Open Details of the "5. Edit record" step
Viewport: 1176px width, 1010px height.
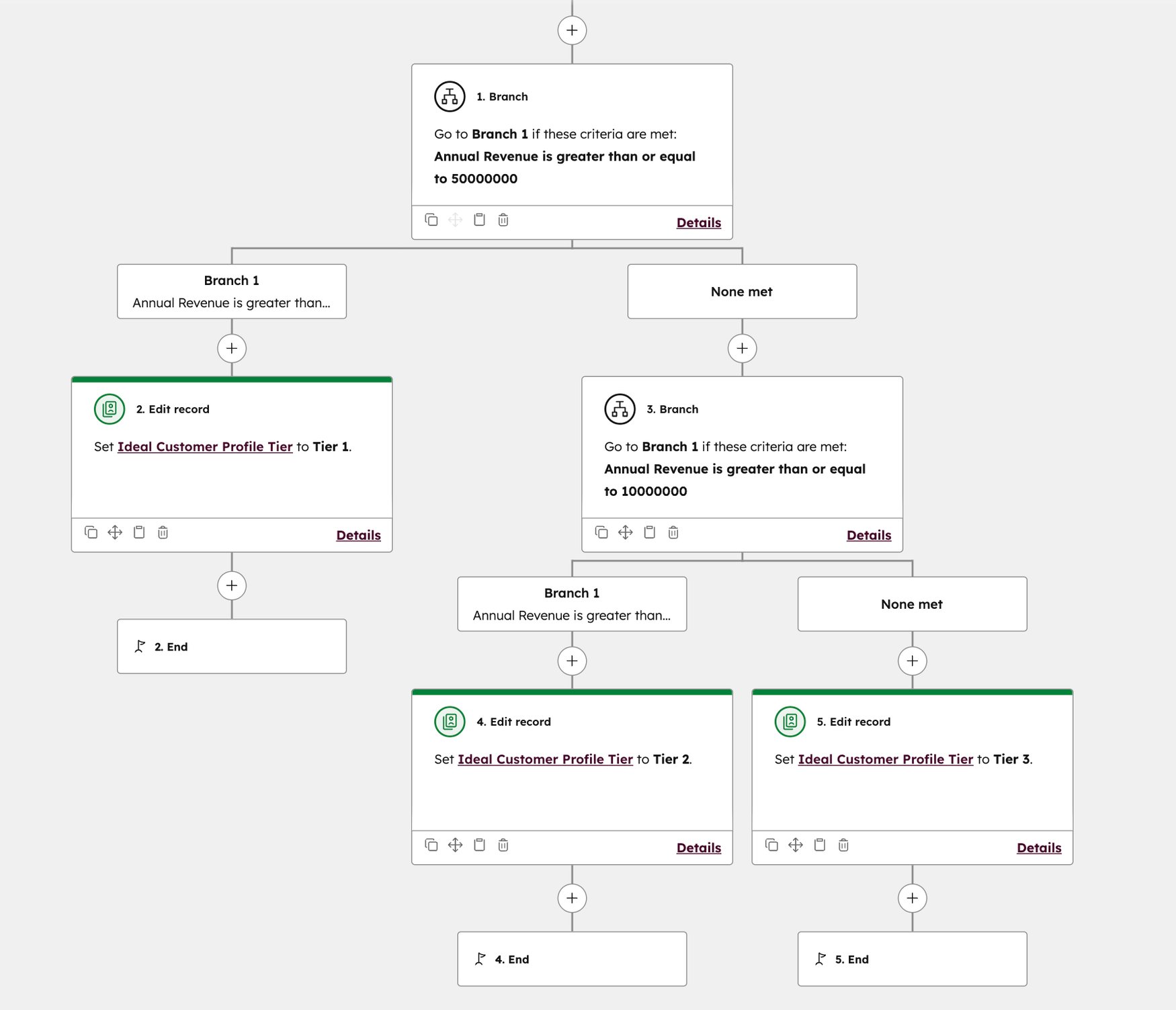(1038, 847)
